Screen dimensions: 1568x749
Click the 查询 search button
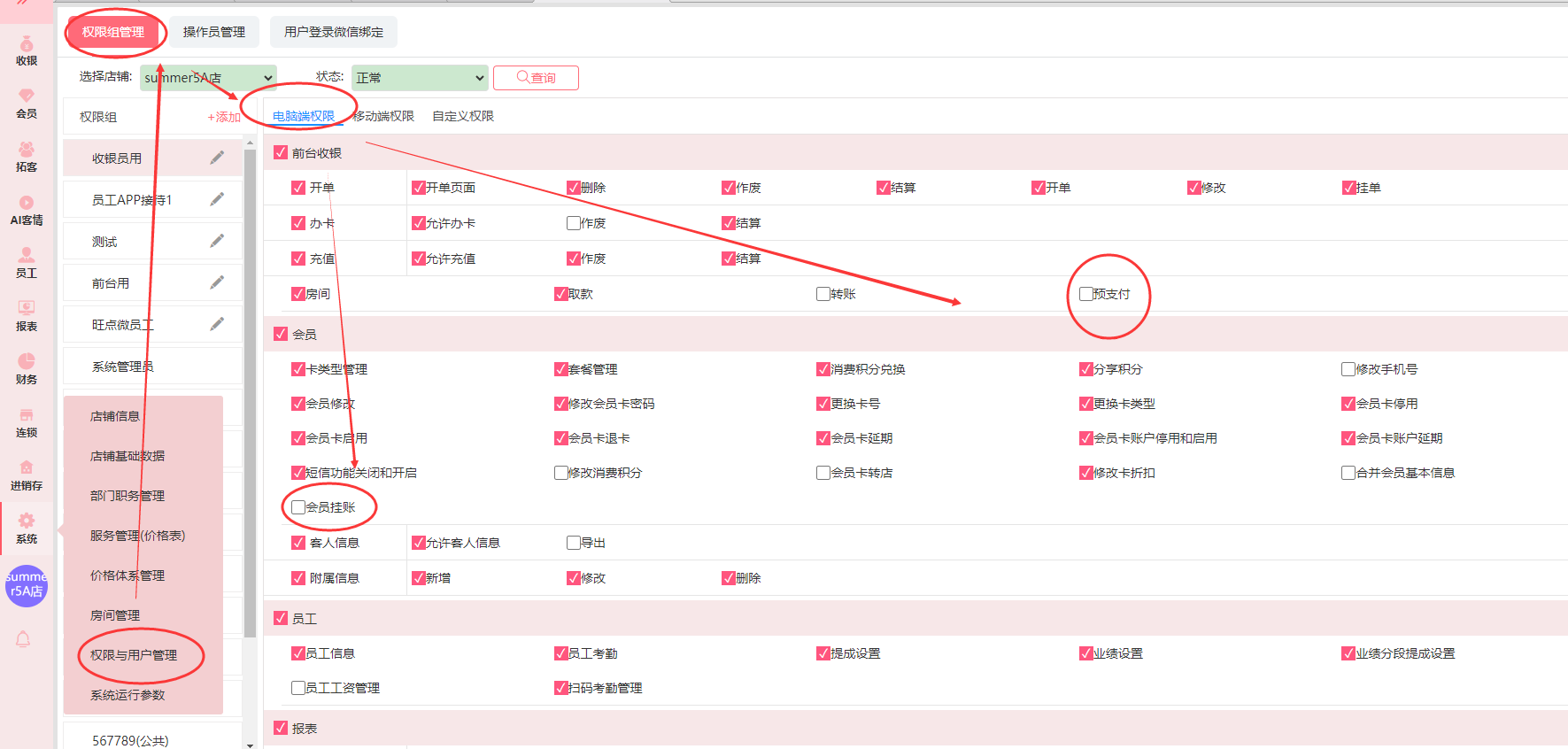(536, 78)
